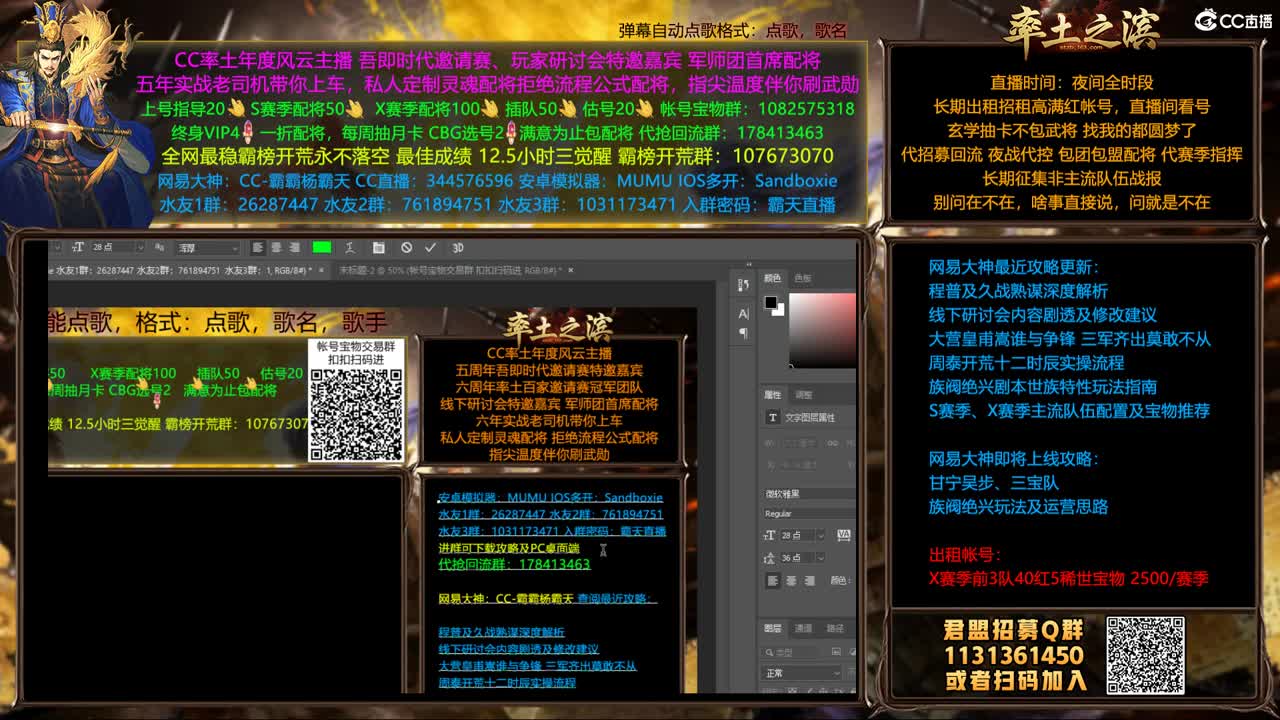This screenshot has height=720, width=1280.
Task: Open the 微软雅黑 font family dropdown
Action: [810, 494]
